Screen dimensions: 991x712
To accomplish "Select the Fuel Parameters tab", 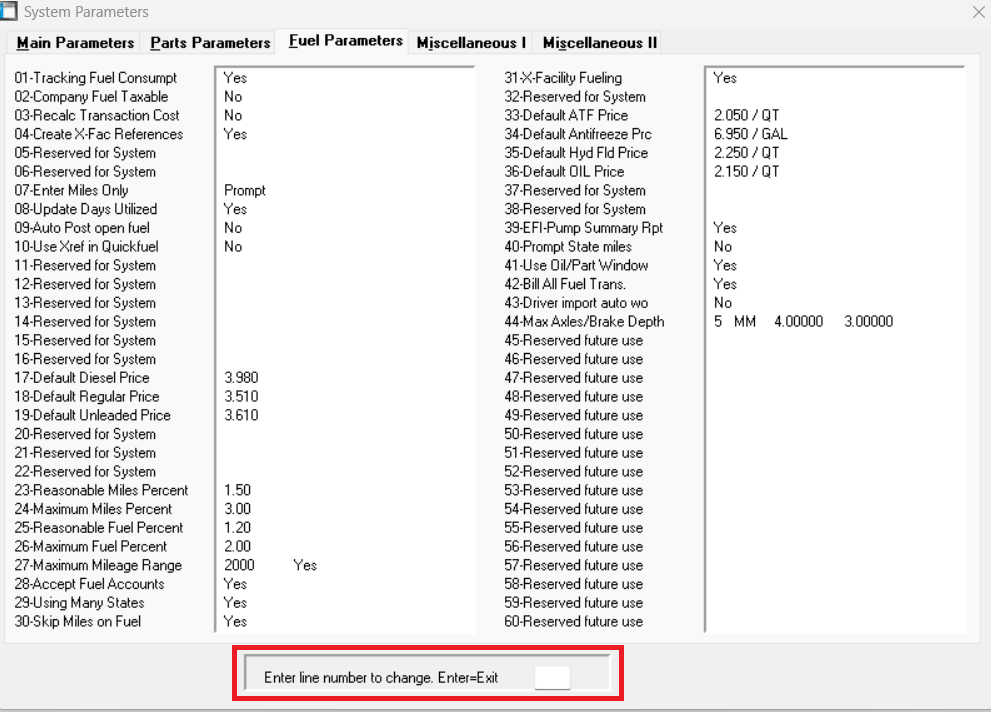I will pos(345,41).
